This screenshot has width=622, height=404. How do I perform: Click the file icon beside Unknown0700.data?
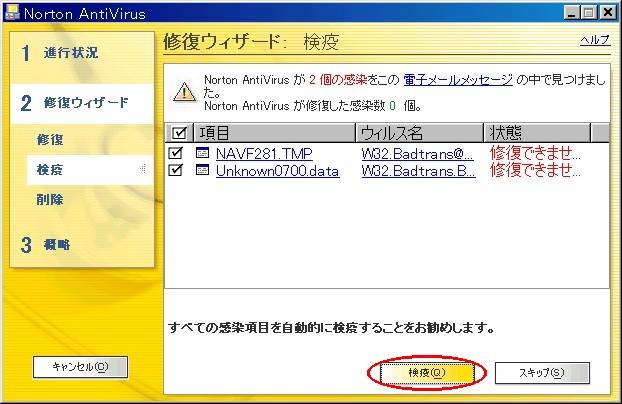[x=202, y=170]
